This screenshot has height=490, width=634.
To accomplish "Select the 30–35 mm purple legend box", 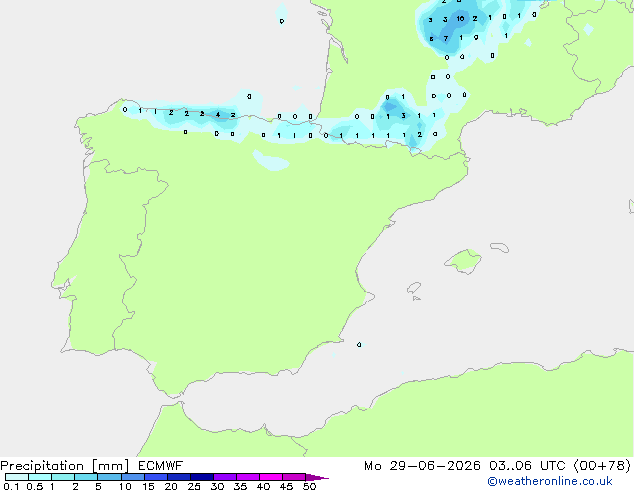I will point(225,477).
